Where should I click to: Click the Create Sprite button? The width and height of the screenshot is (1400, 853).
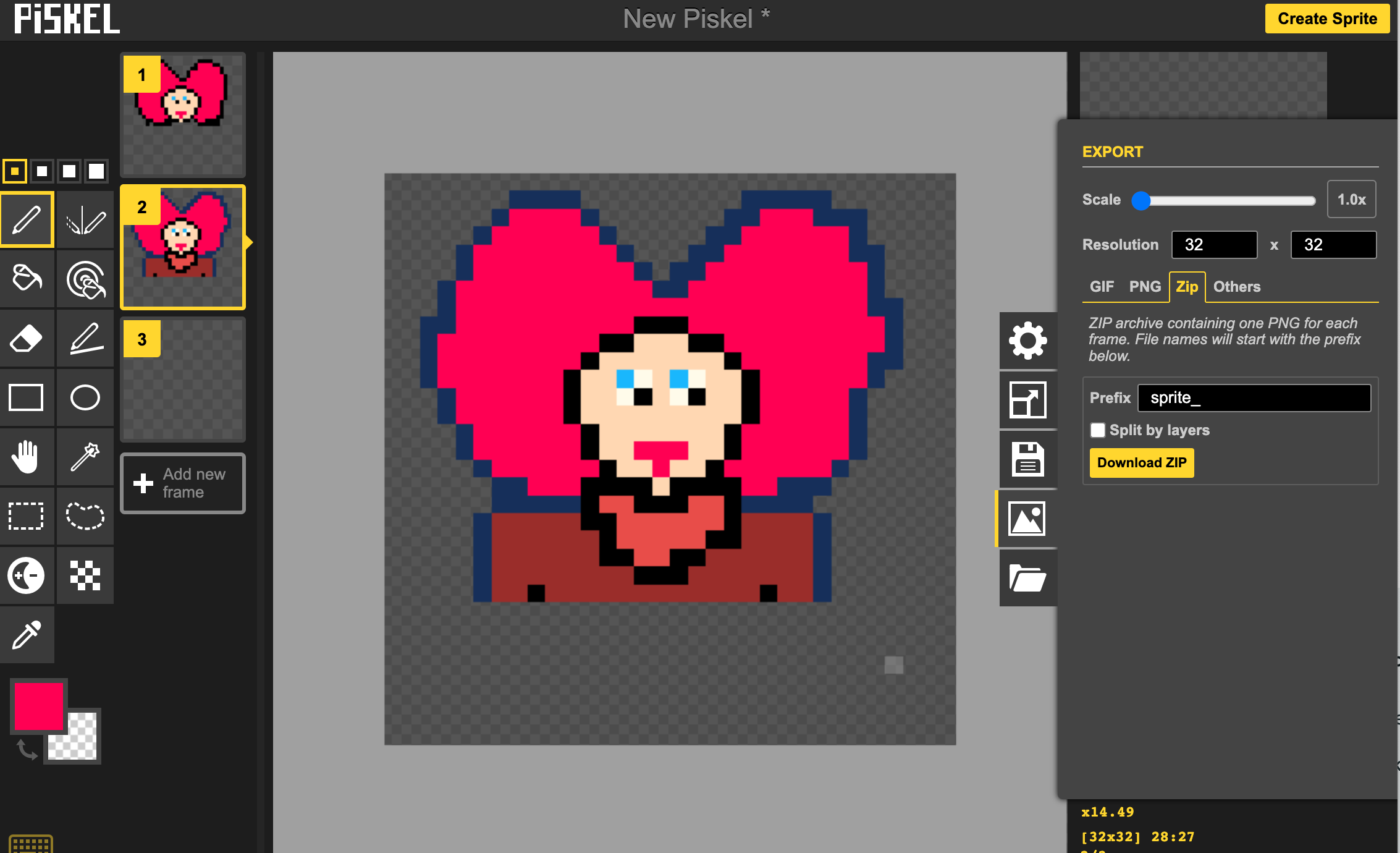point(1326,19)
